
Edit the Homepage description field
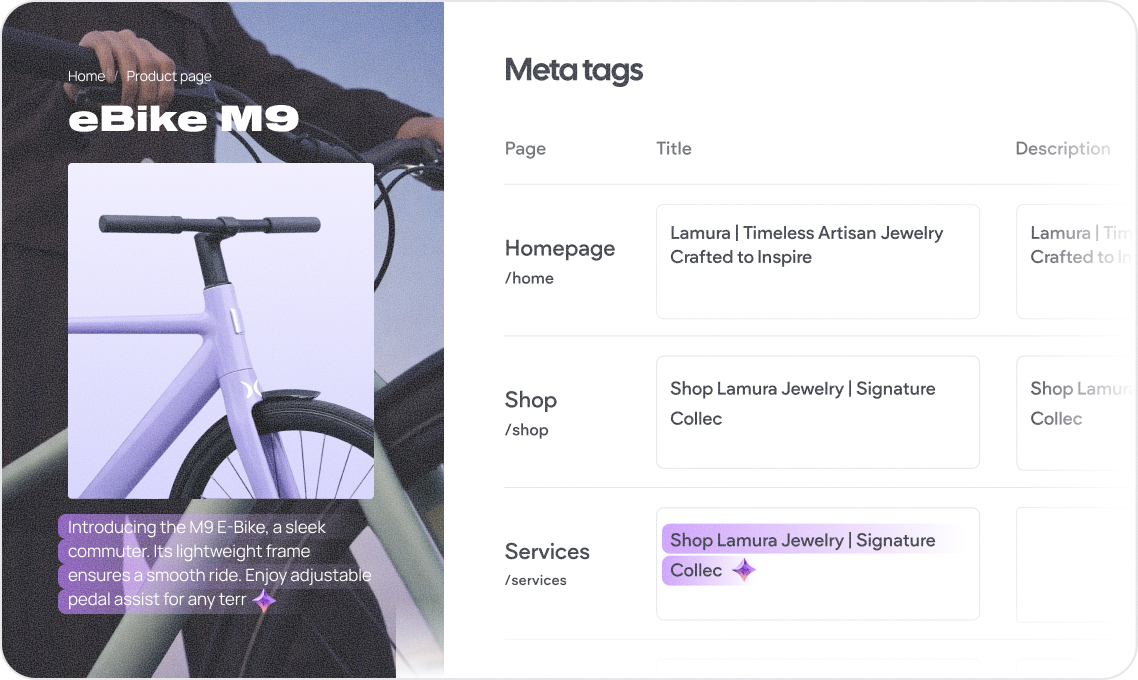(x=1075, y=262)
